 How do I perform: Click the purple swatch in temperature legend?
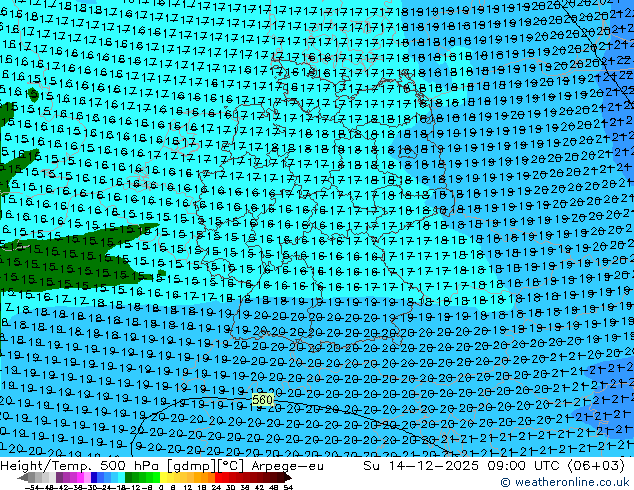pyautogui.click(x=59, y=477)
